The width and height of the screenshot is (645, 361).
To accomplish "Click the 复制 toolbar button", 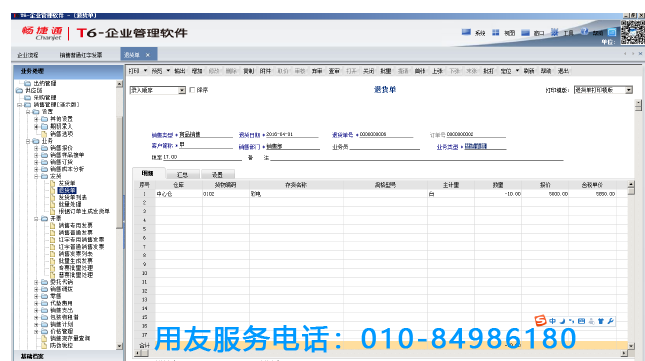I will (x=248, y=71).
